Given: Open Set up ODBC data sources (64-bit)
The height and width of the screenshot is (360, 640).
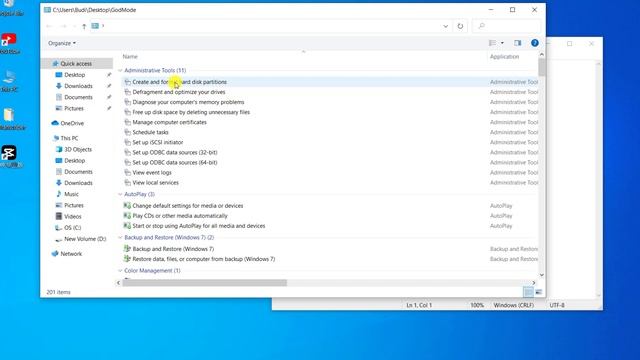Looking at the screenshot, I should 175,162.
